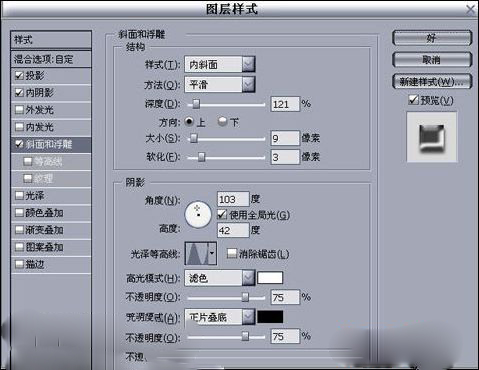Click the style preview thumbnail
The height and width of the screenshot is (370, 479).
[432, 137]
